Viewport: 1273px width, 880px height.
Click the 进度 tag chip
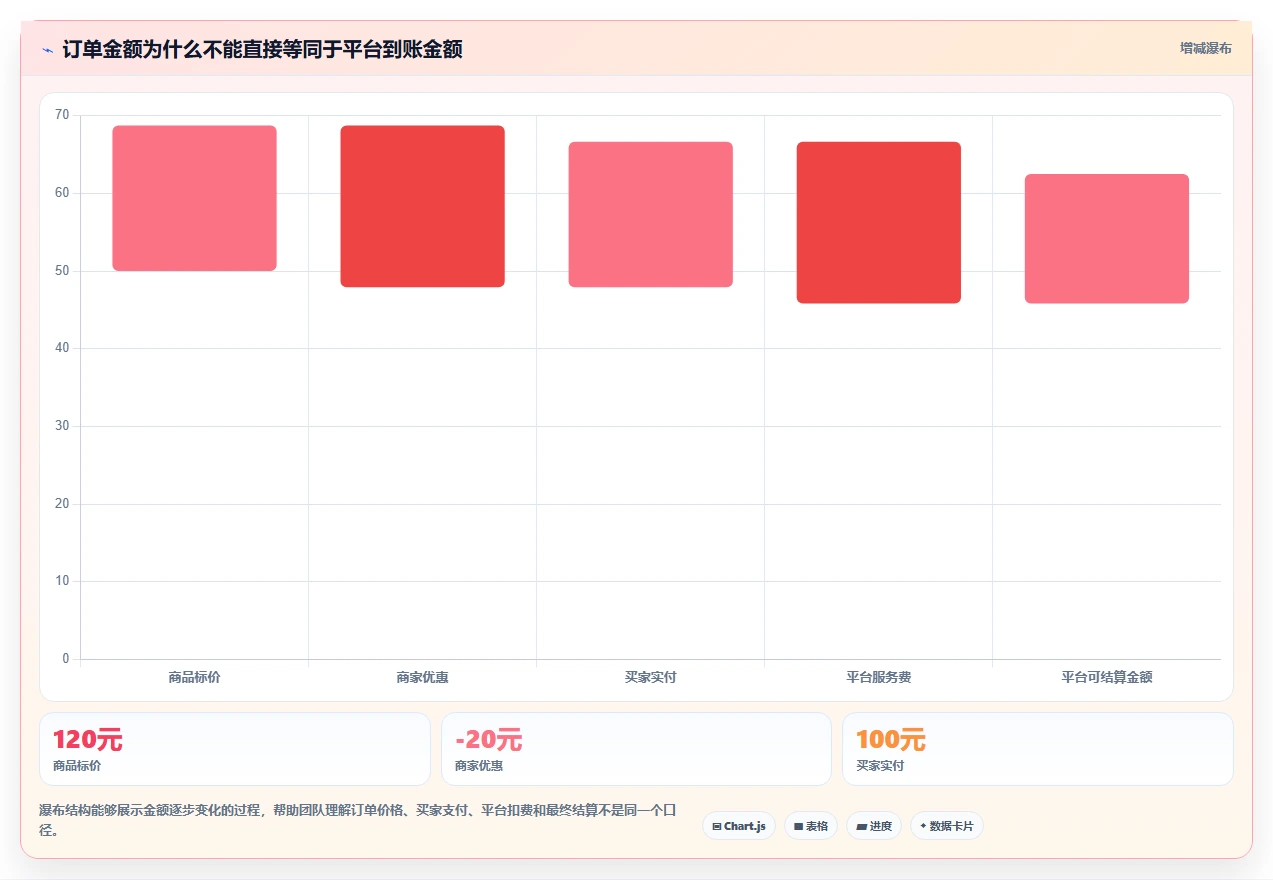874,826
